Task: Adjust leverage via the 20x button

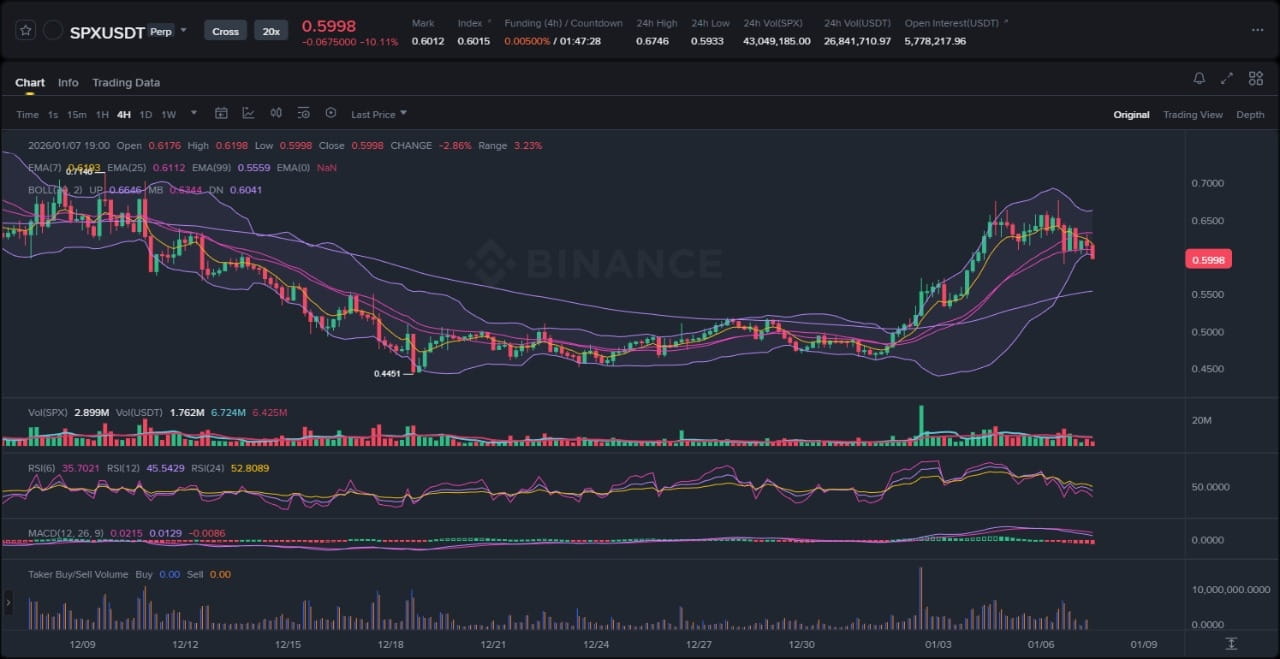Action: [x=271, y=31]
